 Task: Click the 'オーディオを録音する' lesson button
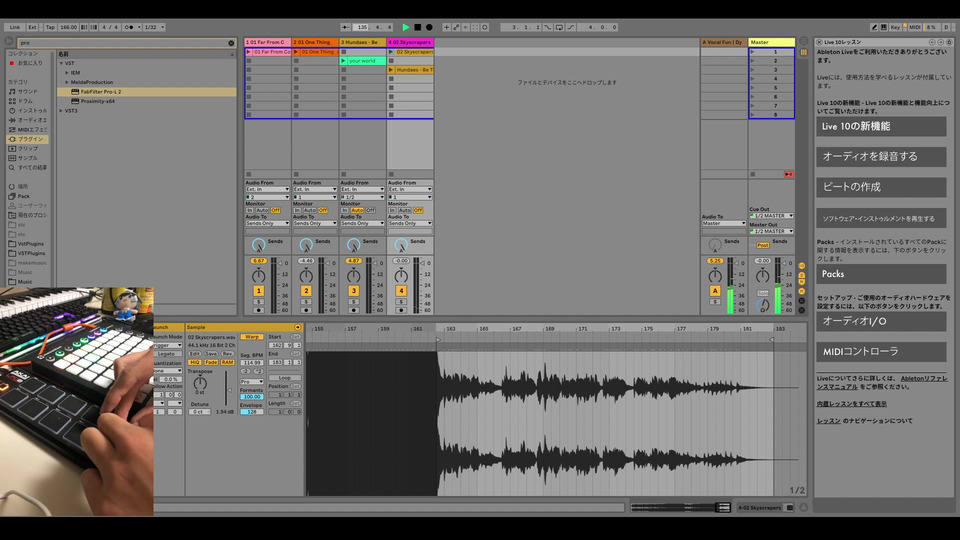pos(881,157)
